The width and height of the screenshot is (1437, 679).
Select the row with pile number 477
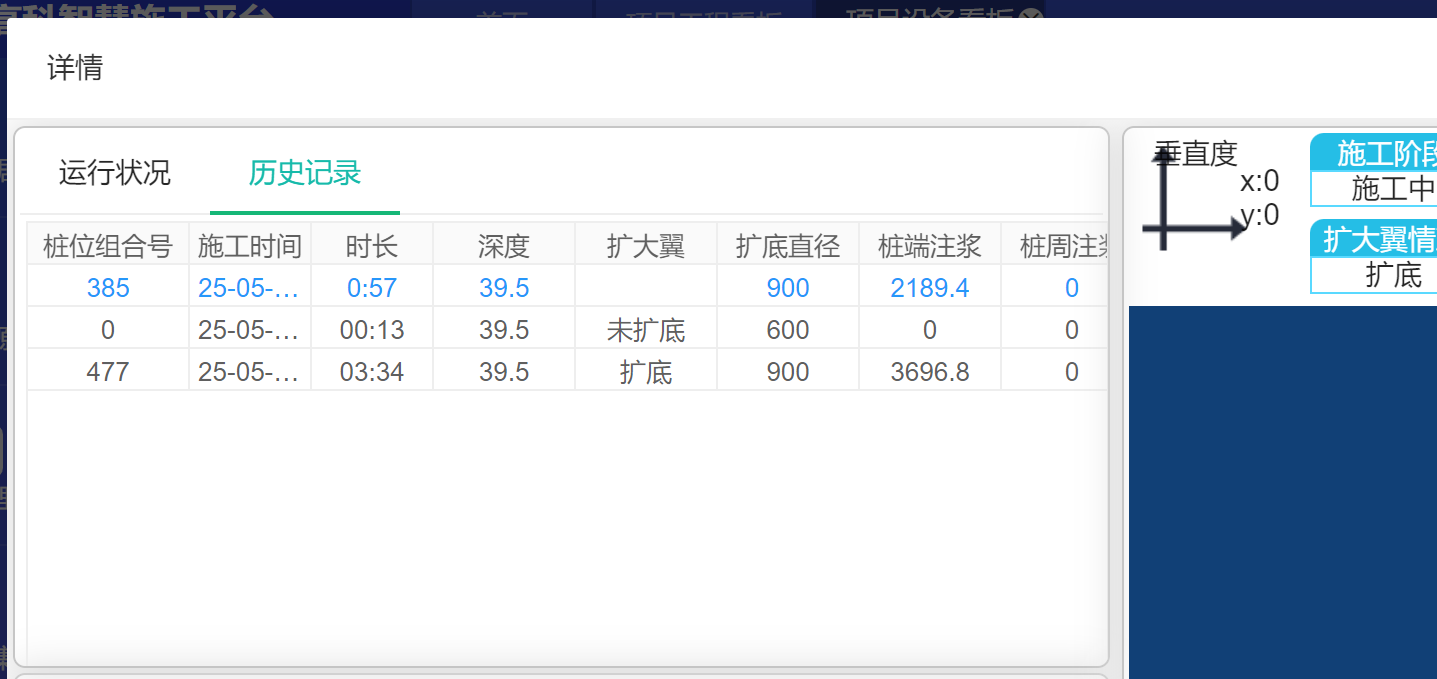[108, 372]
